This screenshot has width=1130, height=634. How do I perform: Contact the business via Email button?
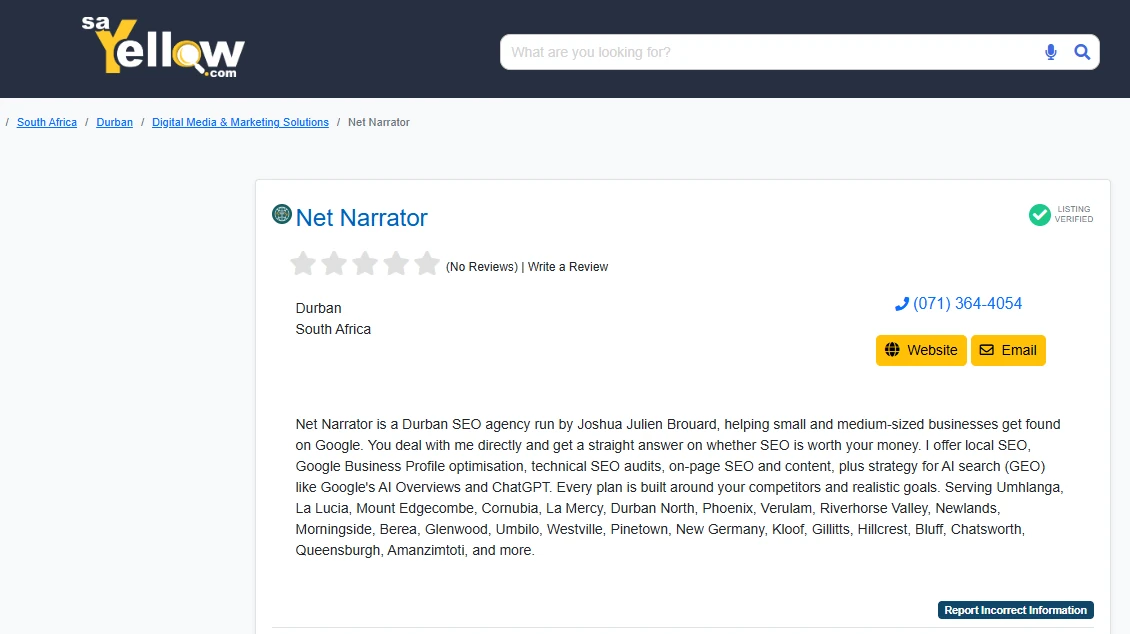click(1008, 350)
